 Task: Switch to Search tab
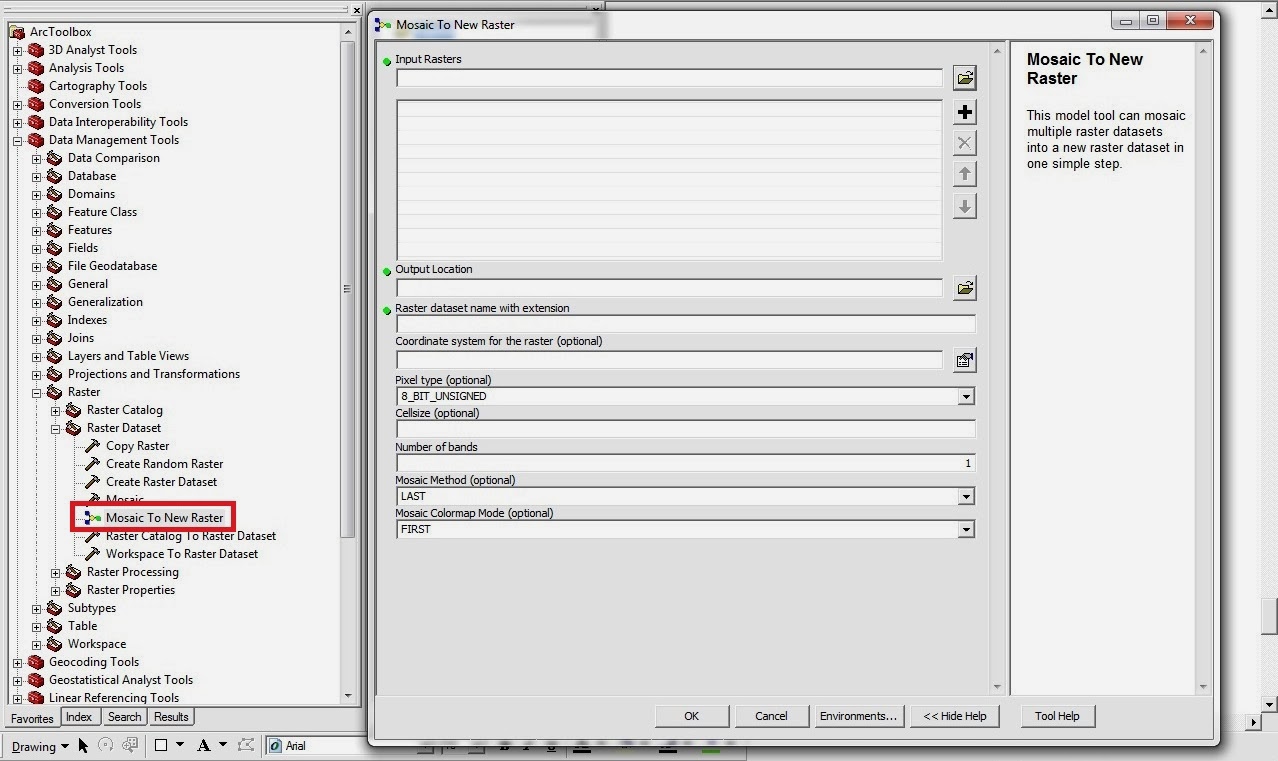click(124, 717)
